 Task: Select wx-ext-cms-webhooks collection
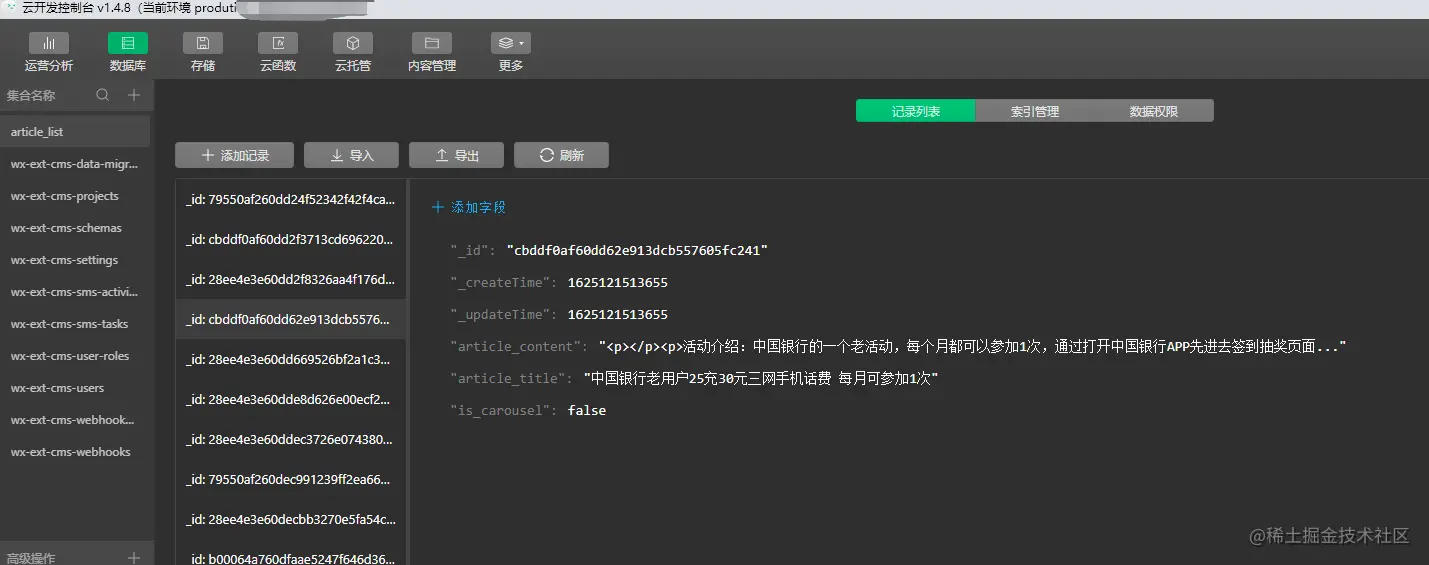point(75,451)
